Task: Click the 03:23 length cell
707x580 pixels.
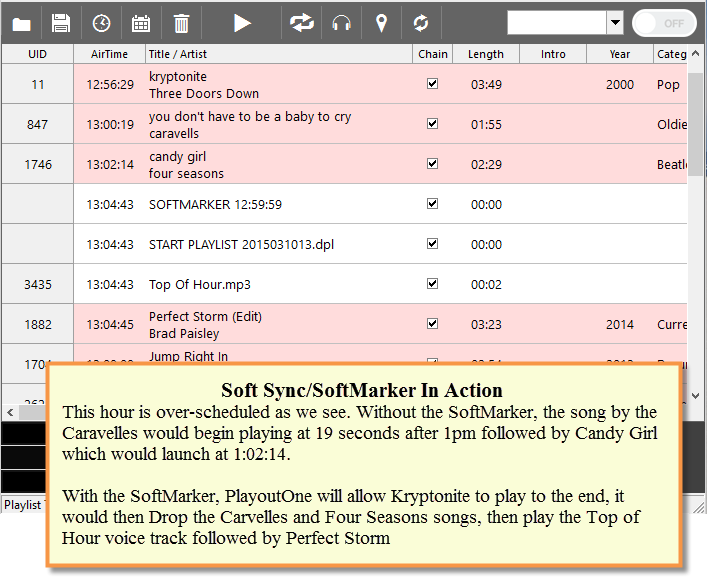Action: (x=486, y=324)
